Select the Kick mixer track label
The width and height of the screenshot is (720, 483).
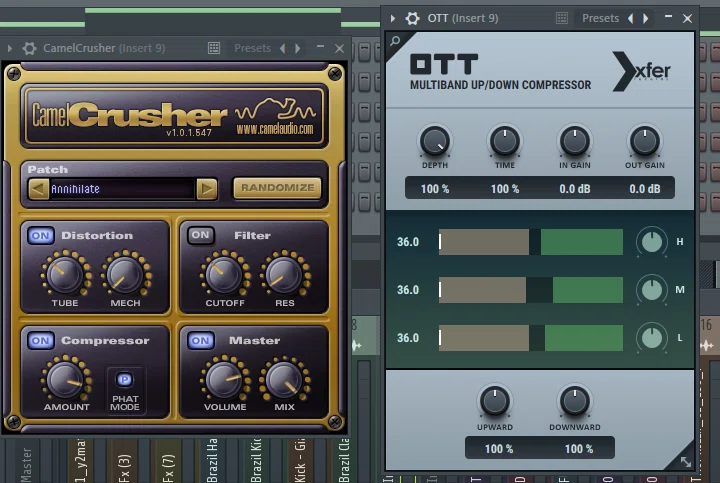pos(299,461)
